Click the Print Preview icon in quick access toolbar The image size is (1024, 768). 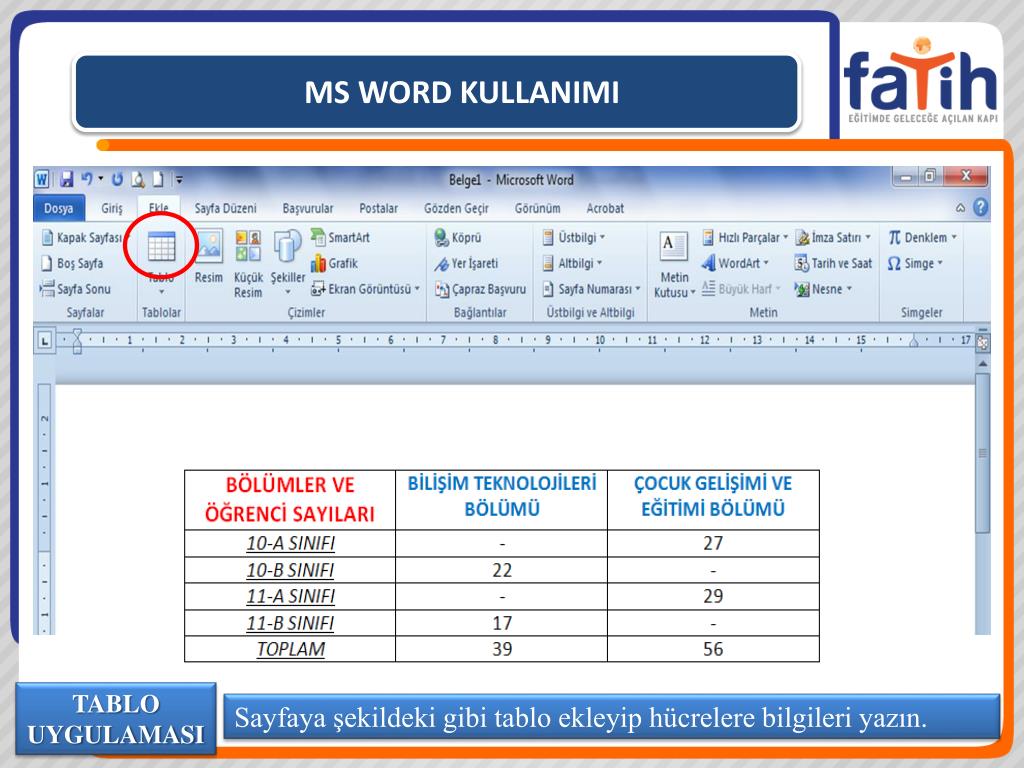point(138,179)
